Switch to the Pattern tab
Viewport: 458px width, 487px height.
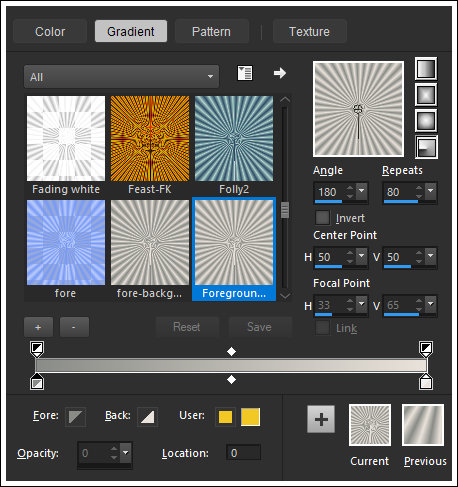coord(211,31)
